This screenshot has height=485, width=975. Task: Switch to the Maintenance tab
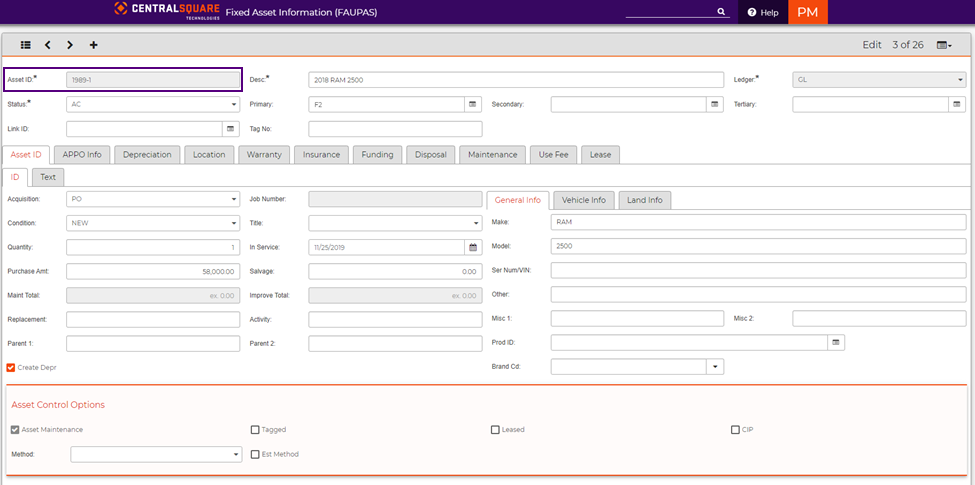[x=492, y=155]
